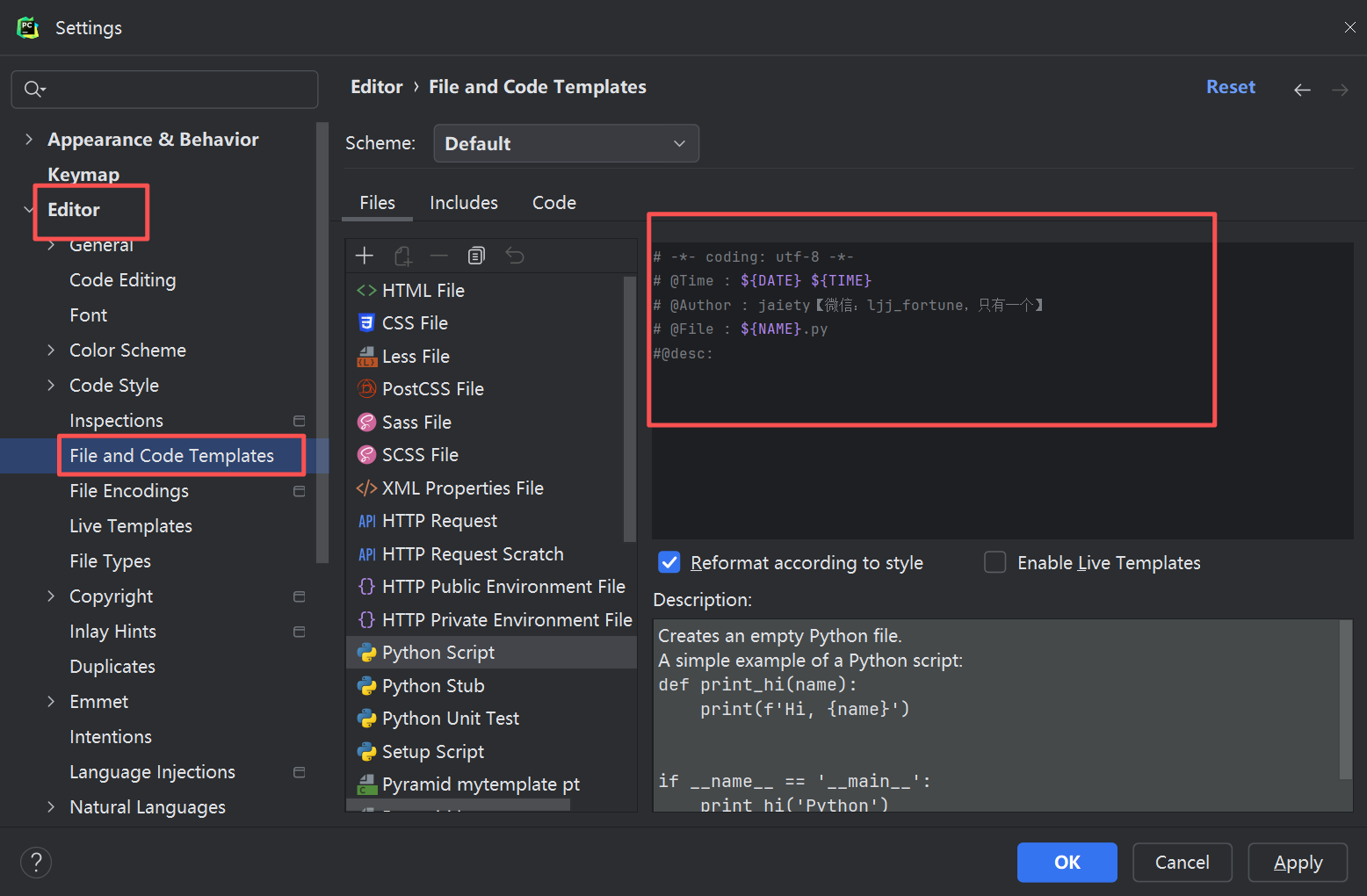Click project-level icon beside Copyright
Image resolution: width=1367 pixels, height=896 pixels.
pyautogui.click(x=299, y=596)
